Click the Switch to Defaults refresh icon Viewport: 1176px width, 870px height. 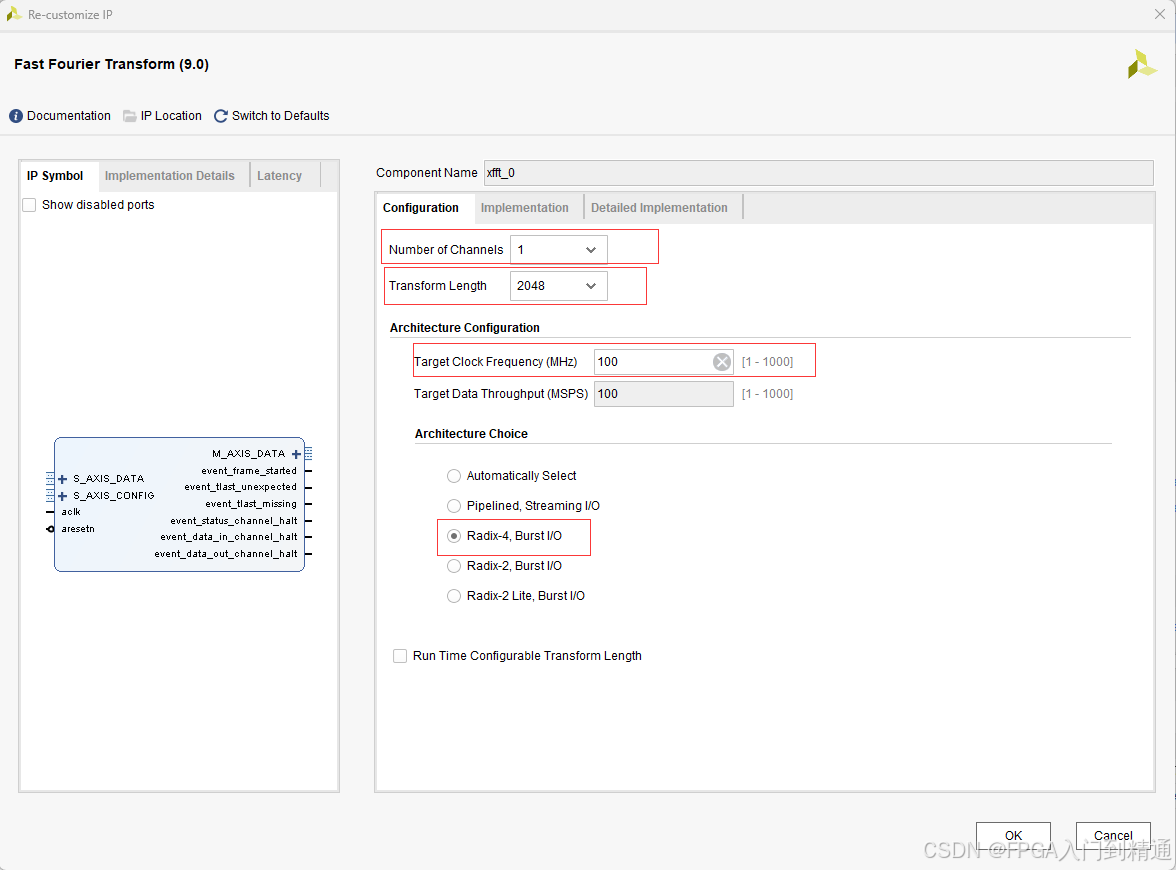220,116
